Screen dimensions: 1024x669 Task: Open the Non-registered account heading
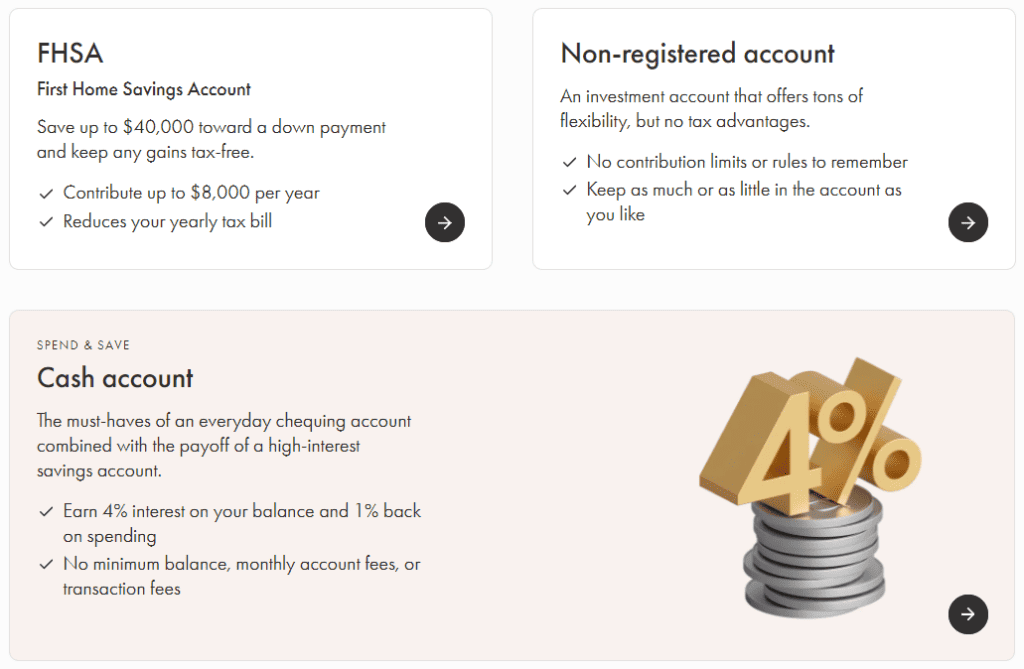697,53
